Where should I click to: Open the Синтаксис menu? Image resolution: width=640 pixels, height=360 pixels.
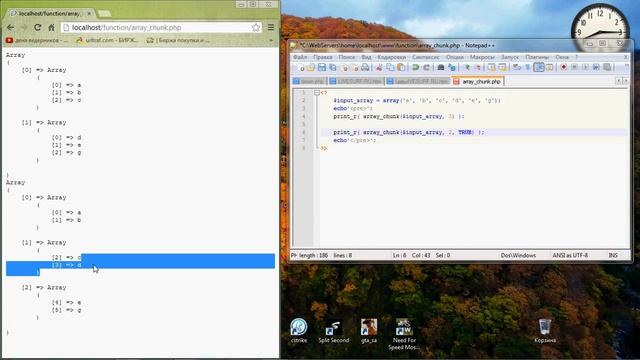click(x=426, y=57)
